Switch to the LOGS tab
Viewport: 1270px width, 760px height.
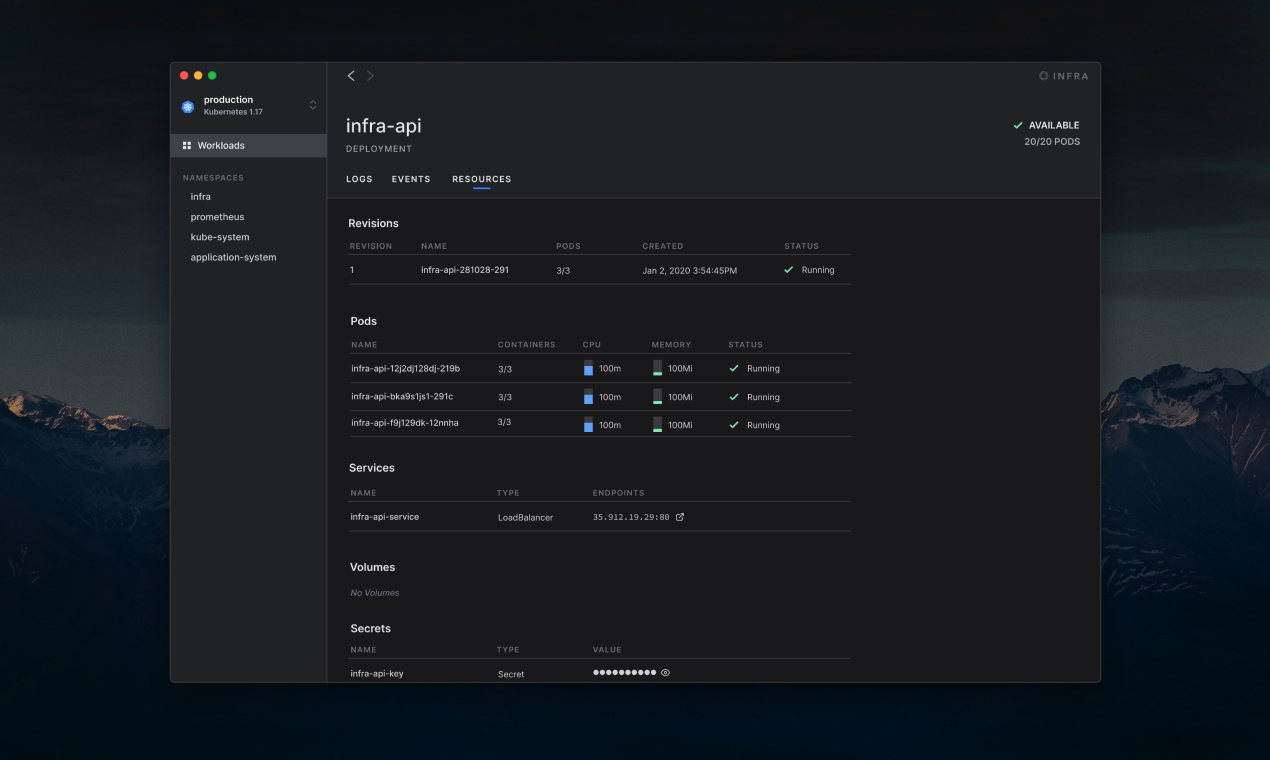[359, 179]
